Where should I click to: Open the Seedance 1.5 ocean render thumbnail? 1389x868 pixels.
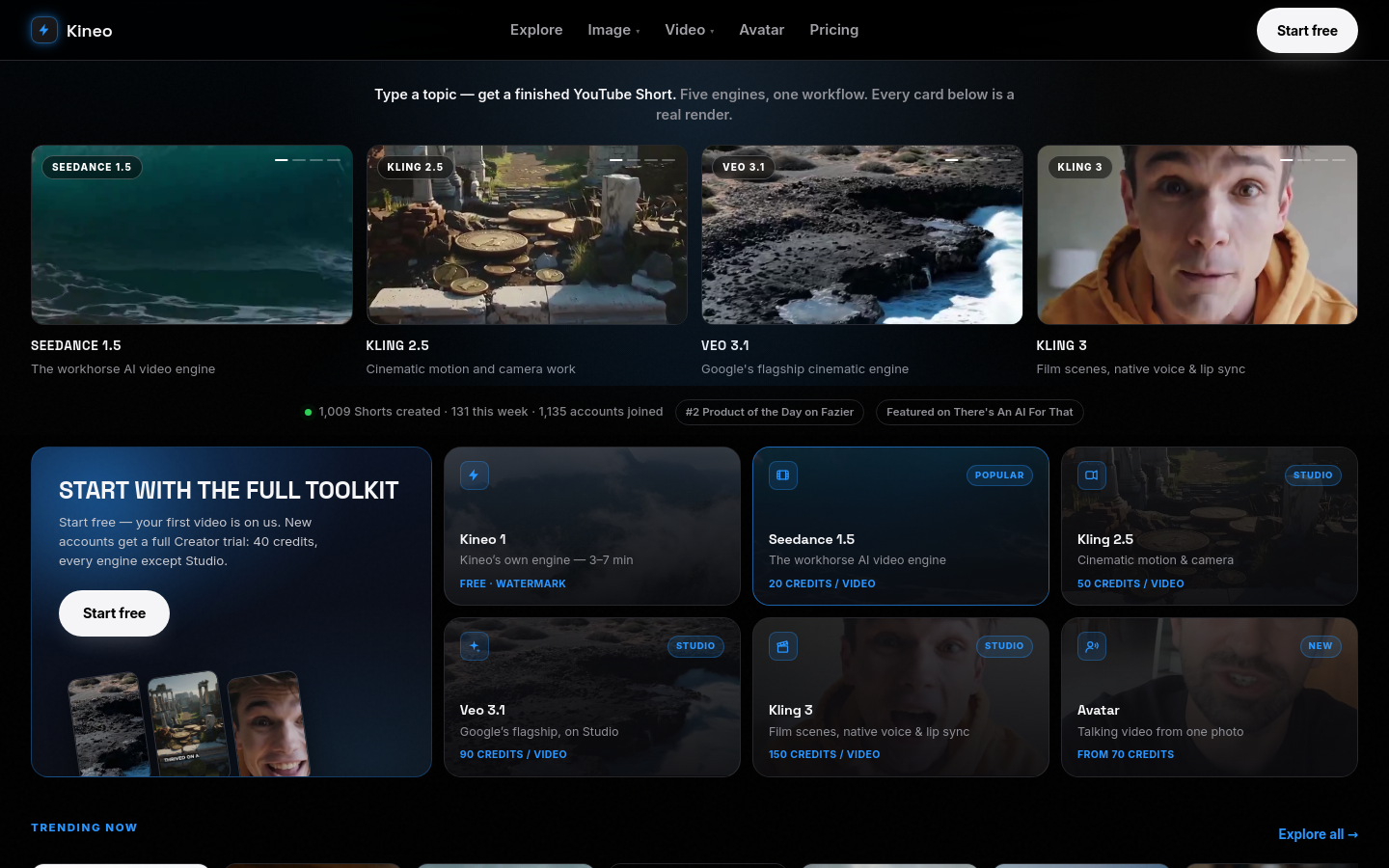192,235
